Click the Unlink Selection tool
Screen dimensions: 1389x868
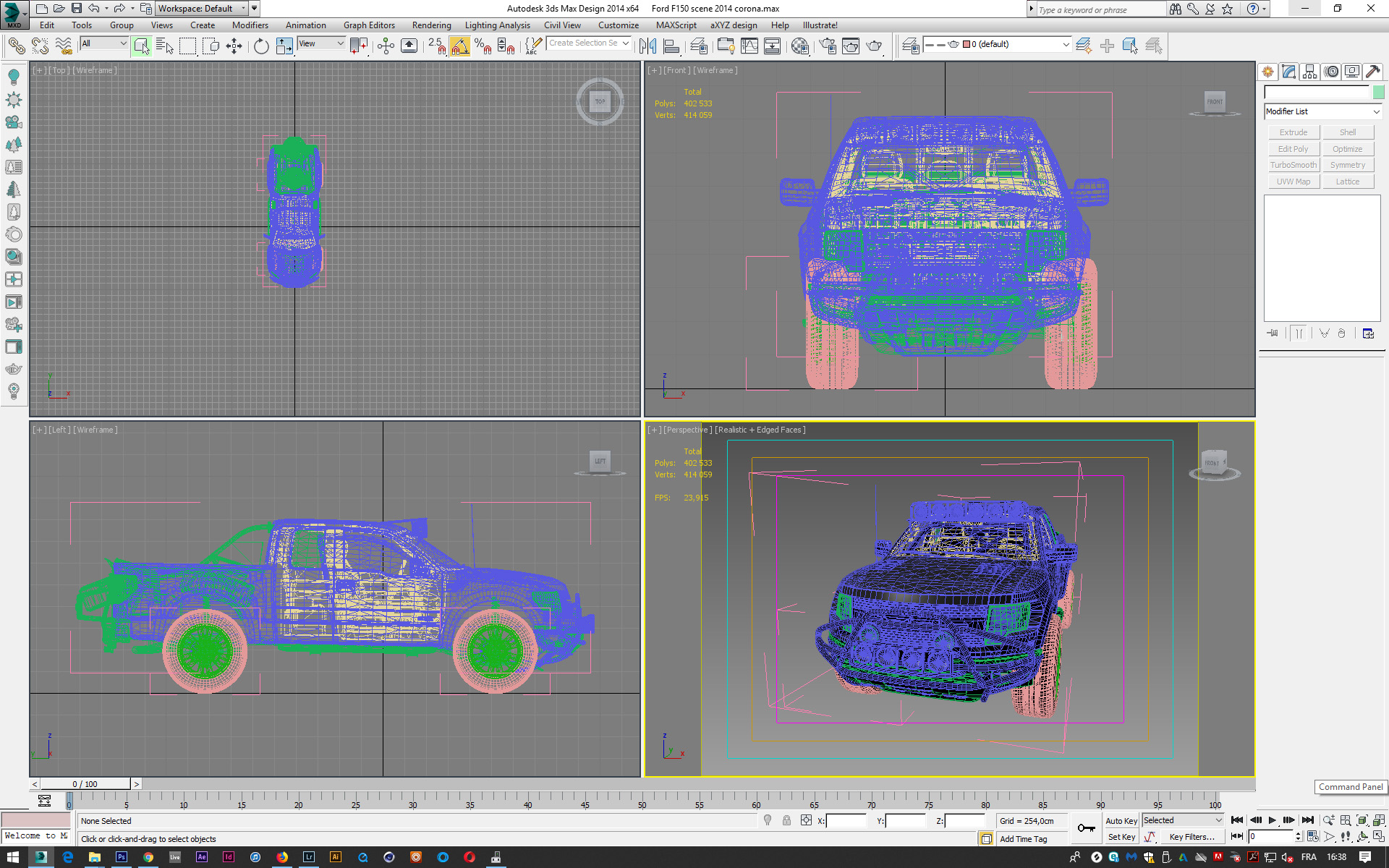pyautogui.click(x=40, y=46)
